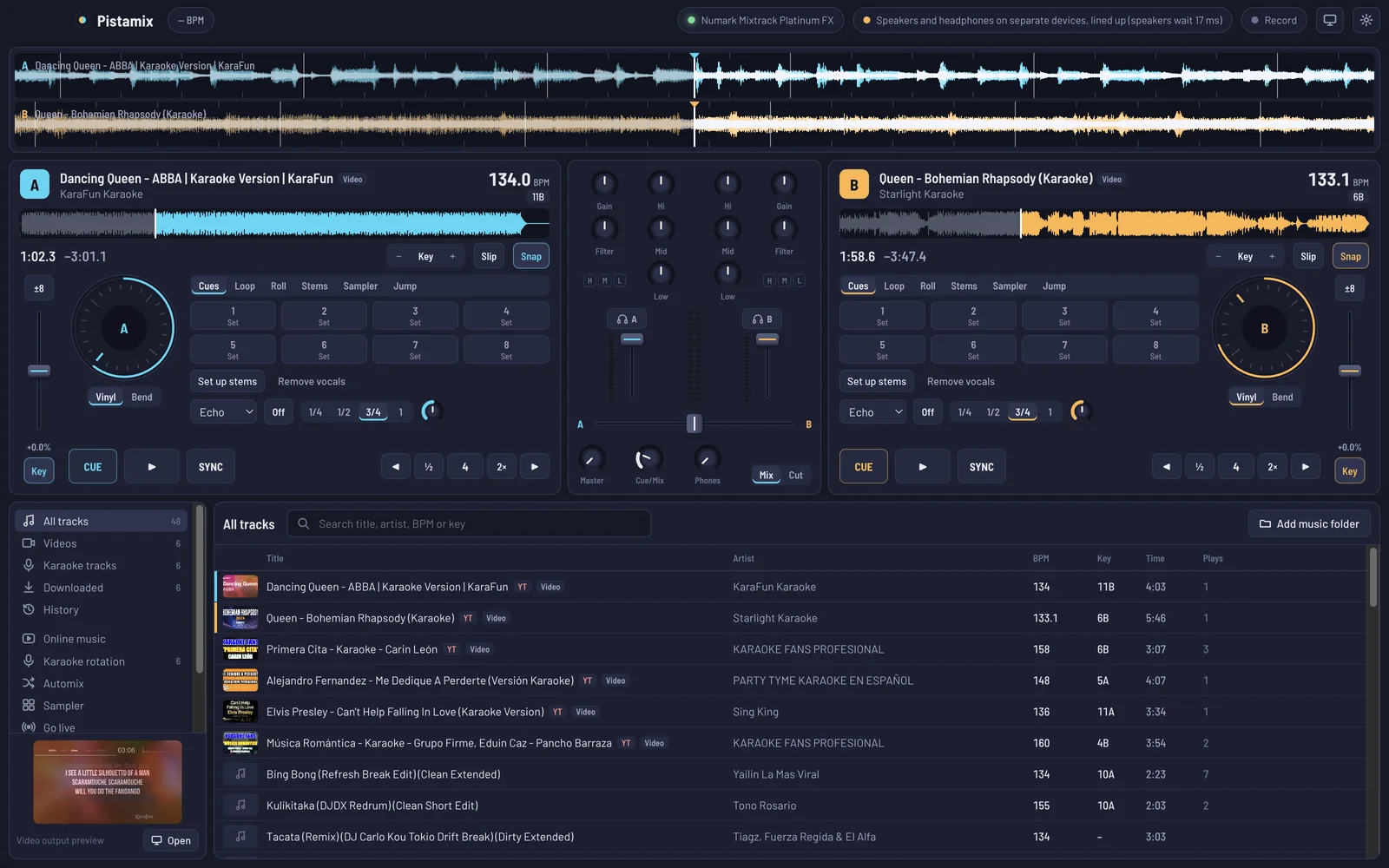1389x868 pixels.
Task: Turn off deck A effect with Off button
Action: [279, 412]
